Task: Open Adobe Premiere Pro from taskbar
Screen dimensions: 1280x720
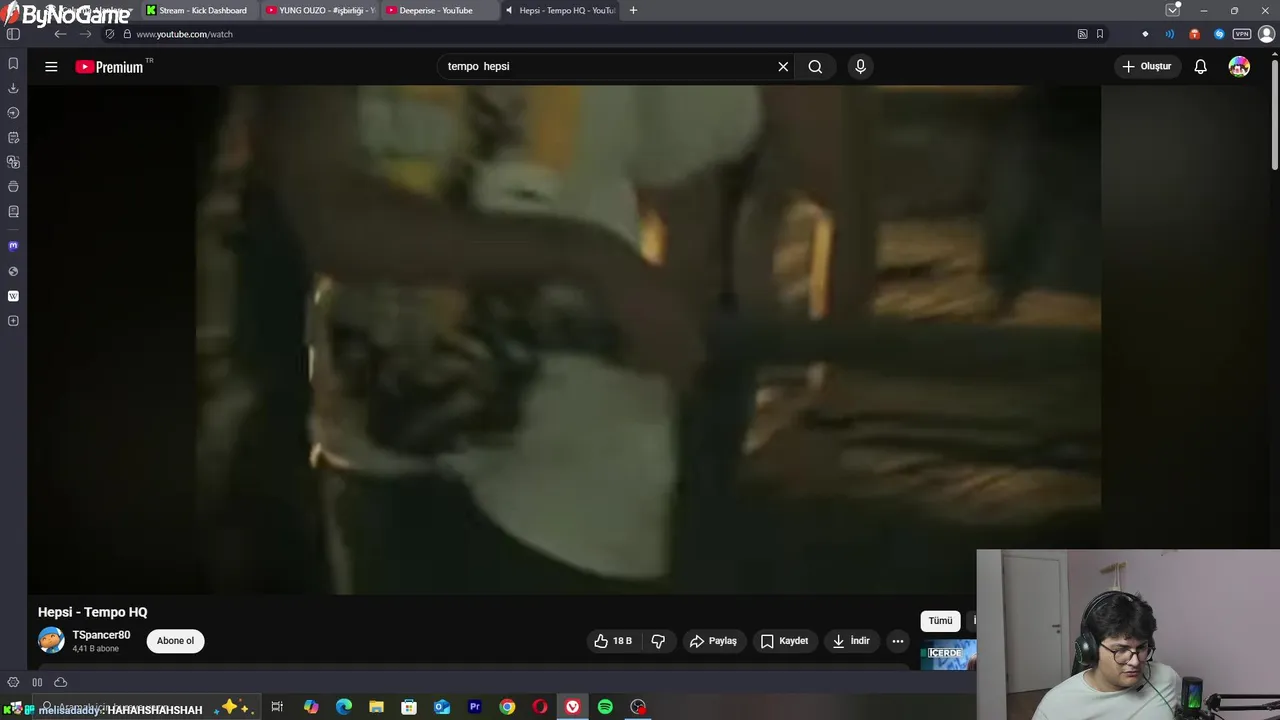Action: point(475,707)
